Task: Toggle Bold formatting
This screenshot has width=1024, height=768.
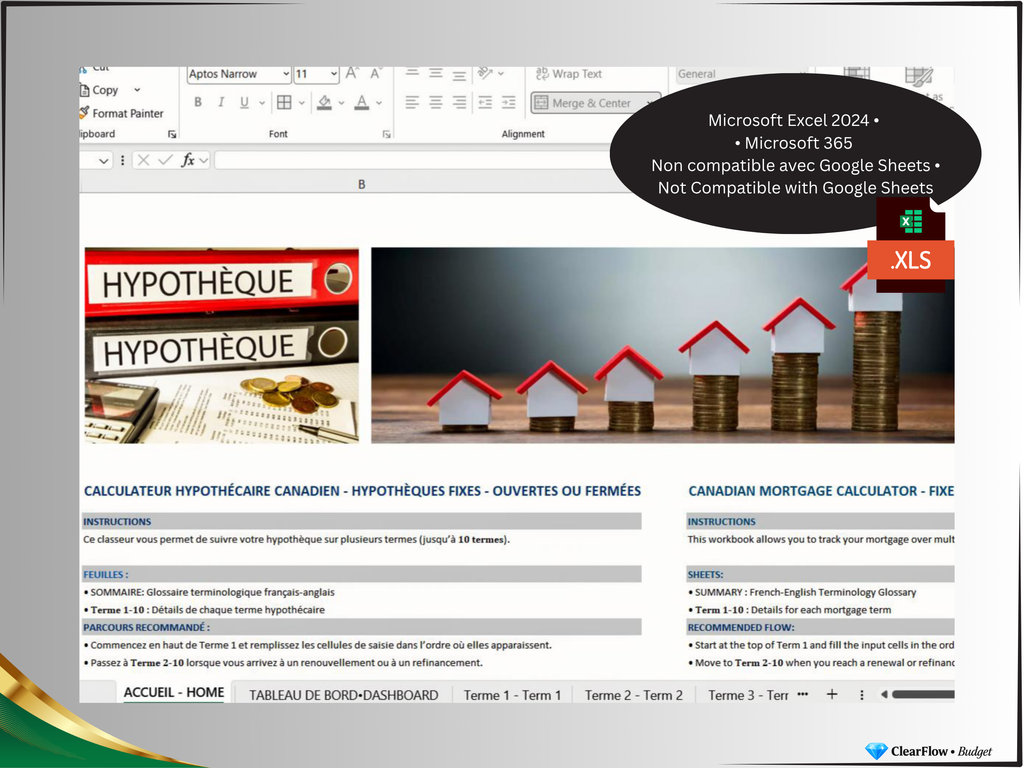Action: pyautogui.click(x=198, y=103)
